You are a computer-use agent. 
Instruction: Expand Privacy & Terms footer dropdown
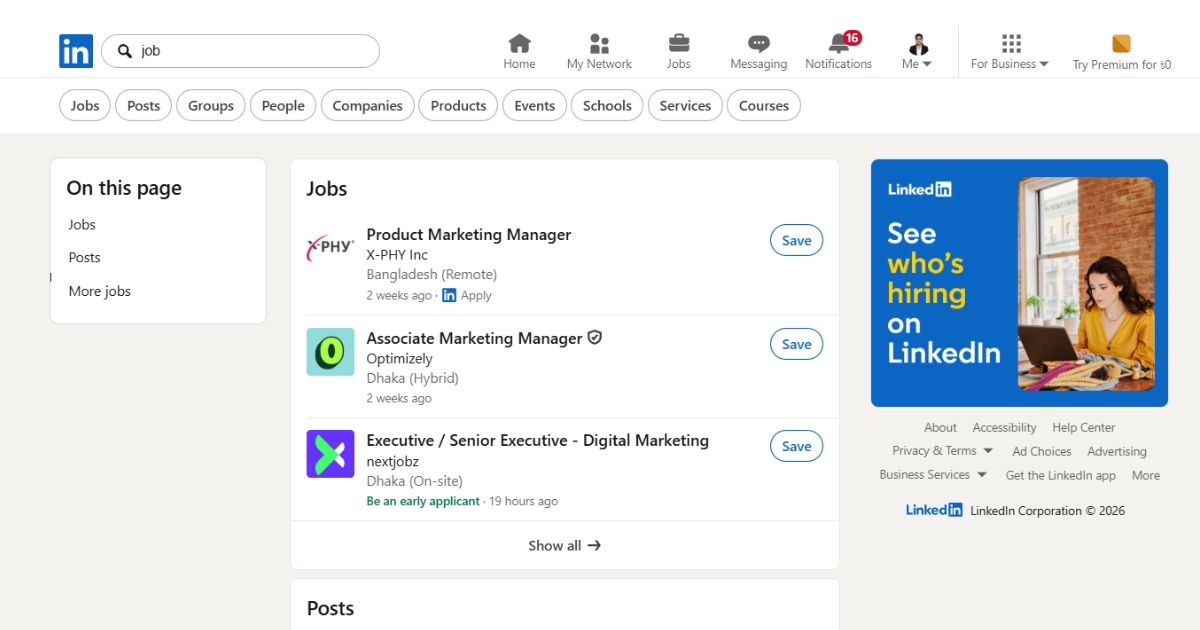point(988,451)
